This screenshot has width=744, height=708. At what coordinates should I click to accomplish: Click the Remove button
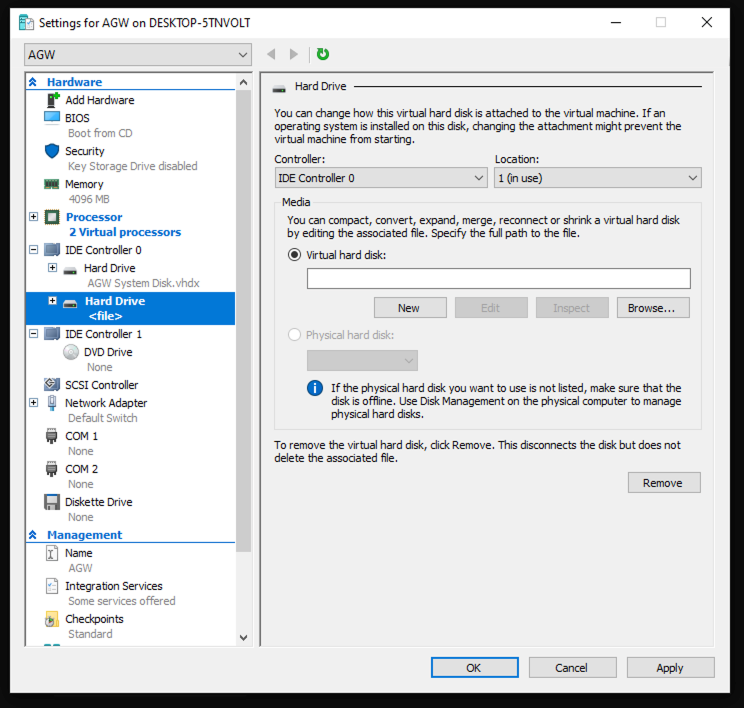[x=663, y=483]
